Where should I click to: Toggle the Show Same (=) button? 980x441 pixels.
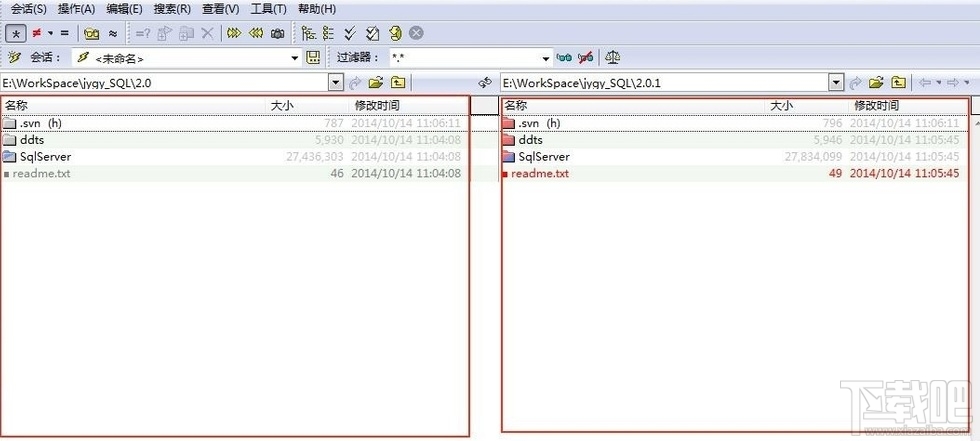coord(64,33)
